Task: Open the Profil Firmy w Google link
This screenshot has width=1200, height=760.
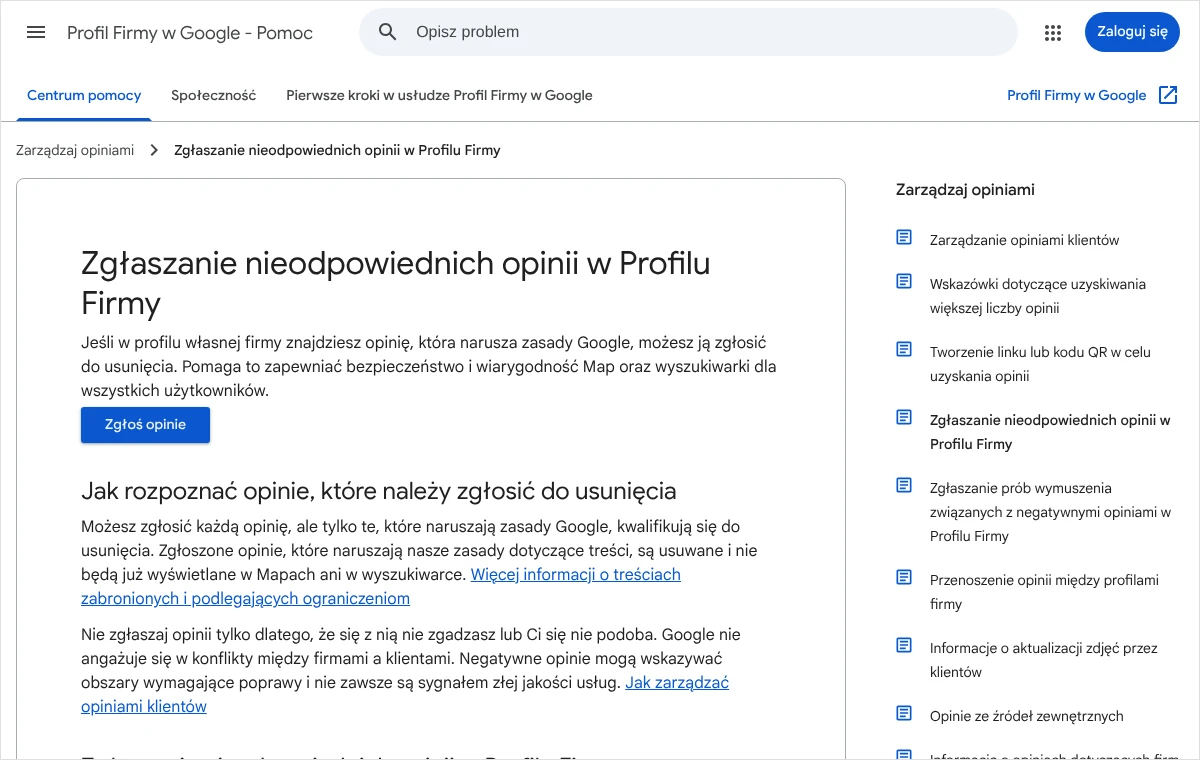Action: coord(1076,96)
